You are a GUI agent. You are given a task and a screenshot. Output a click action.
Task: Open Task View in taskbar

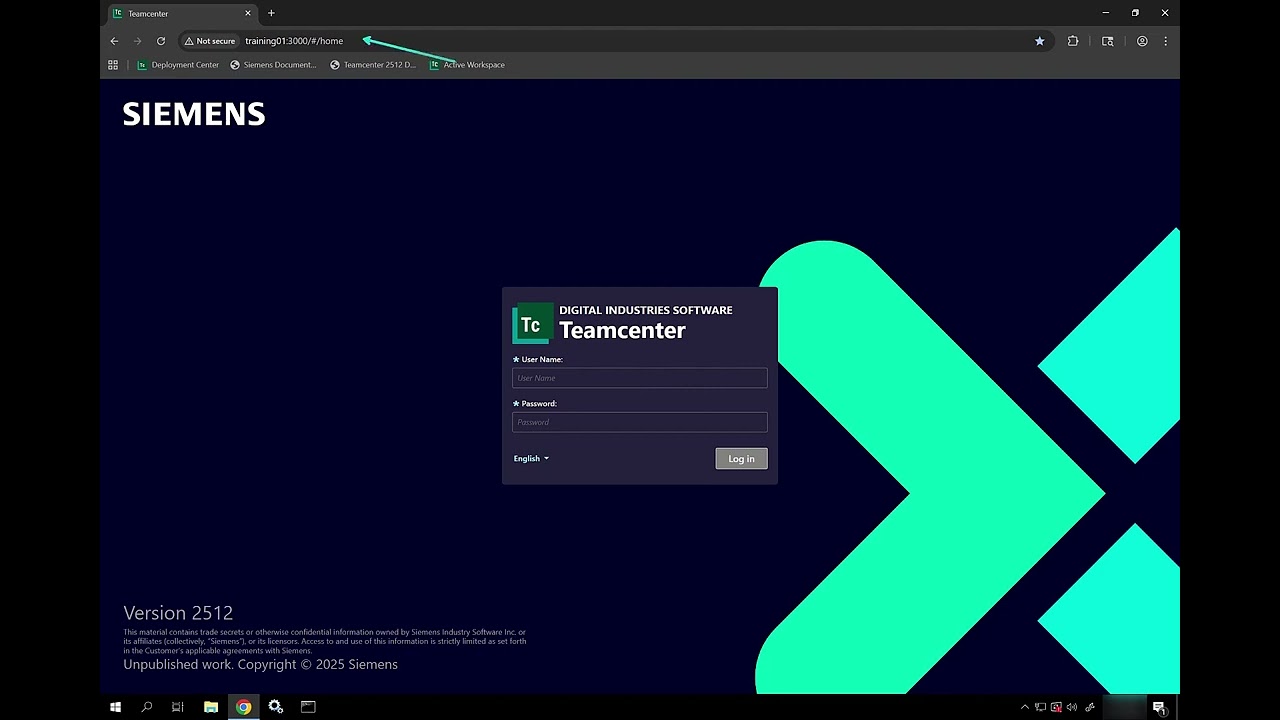(178, 707)
